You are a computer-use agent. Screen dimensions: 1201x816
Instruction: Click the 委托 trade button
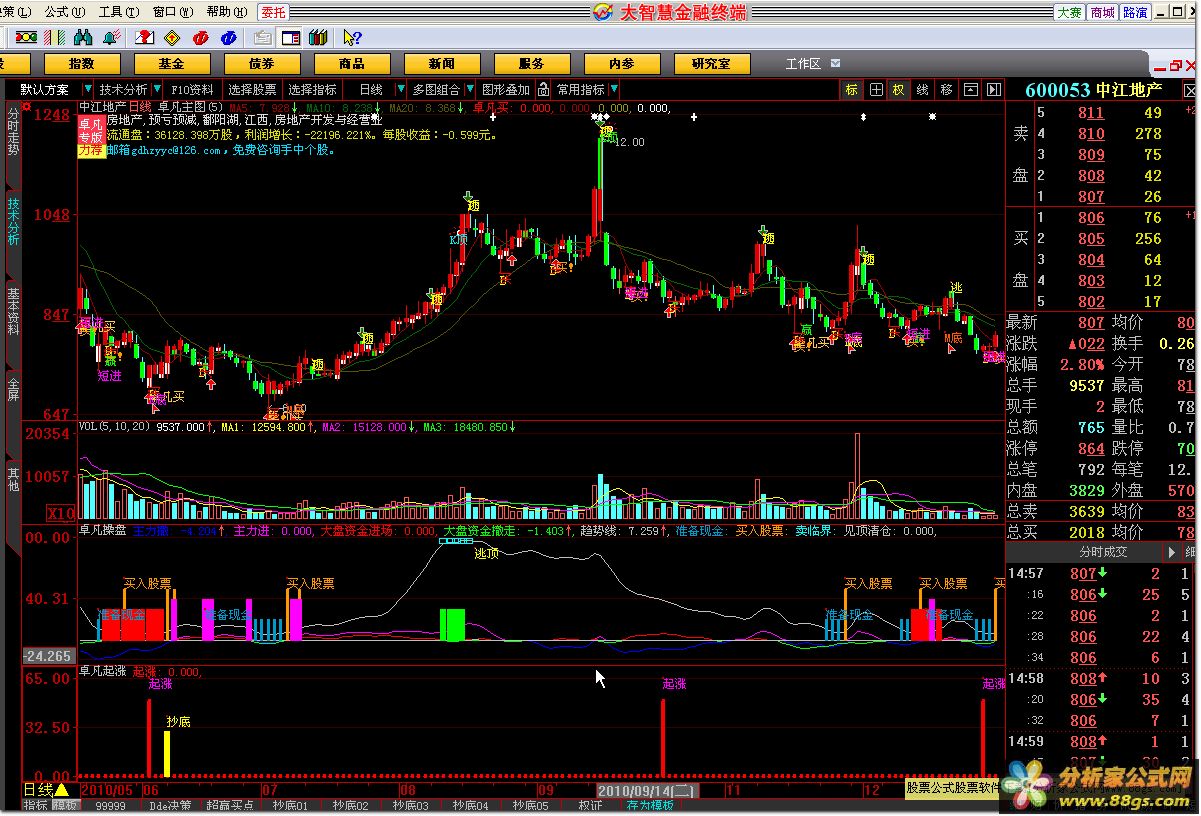point(272,12)
